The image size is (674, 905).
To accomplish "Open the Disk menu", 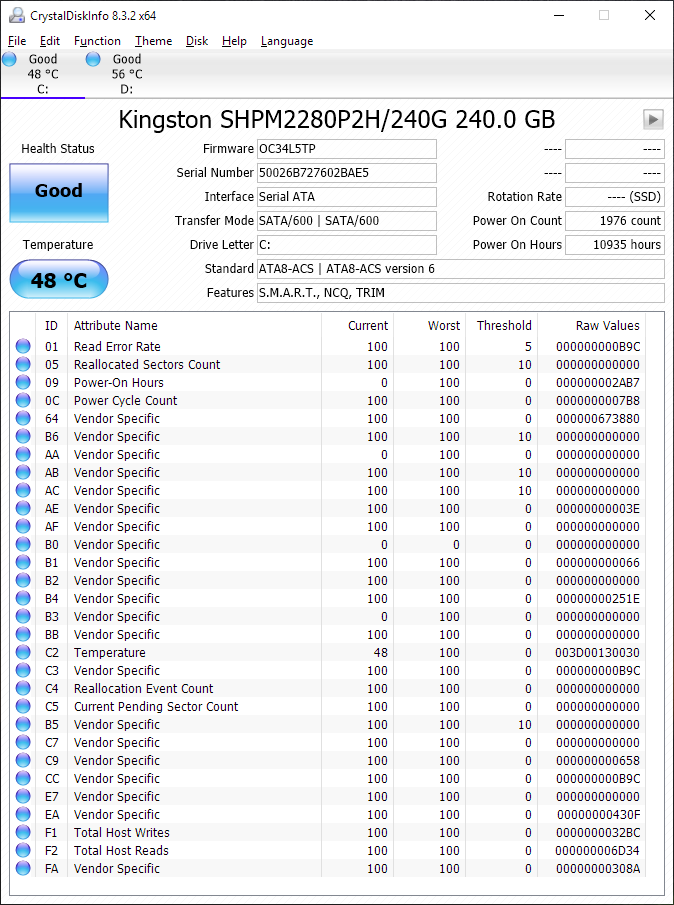I will [x=197, y=41].
